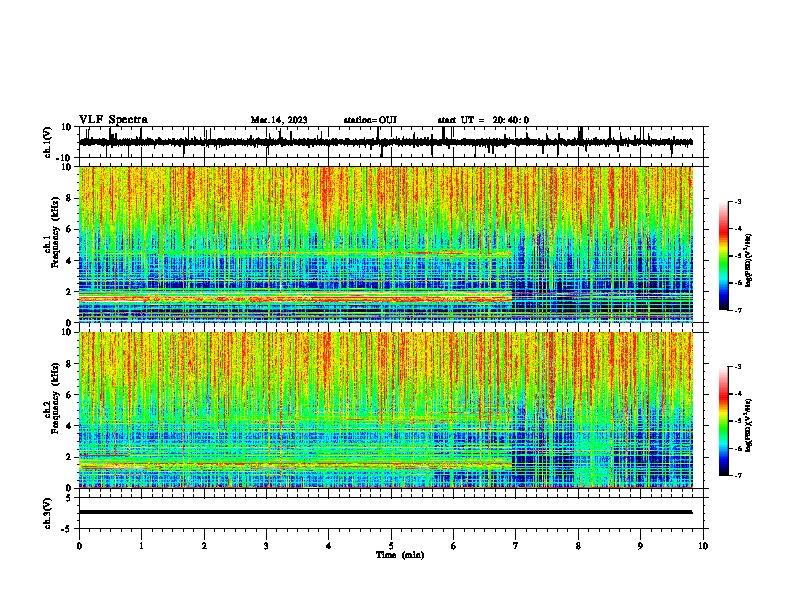Click the ch.1 spectrogram panel

[385, 244]
